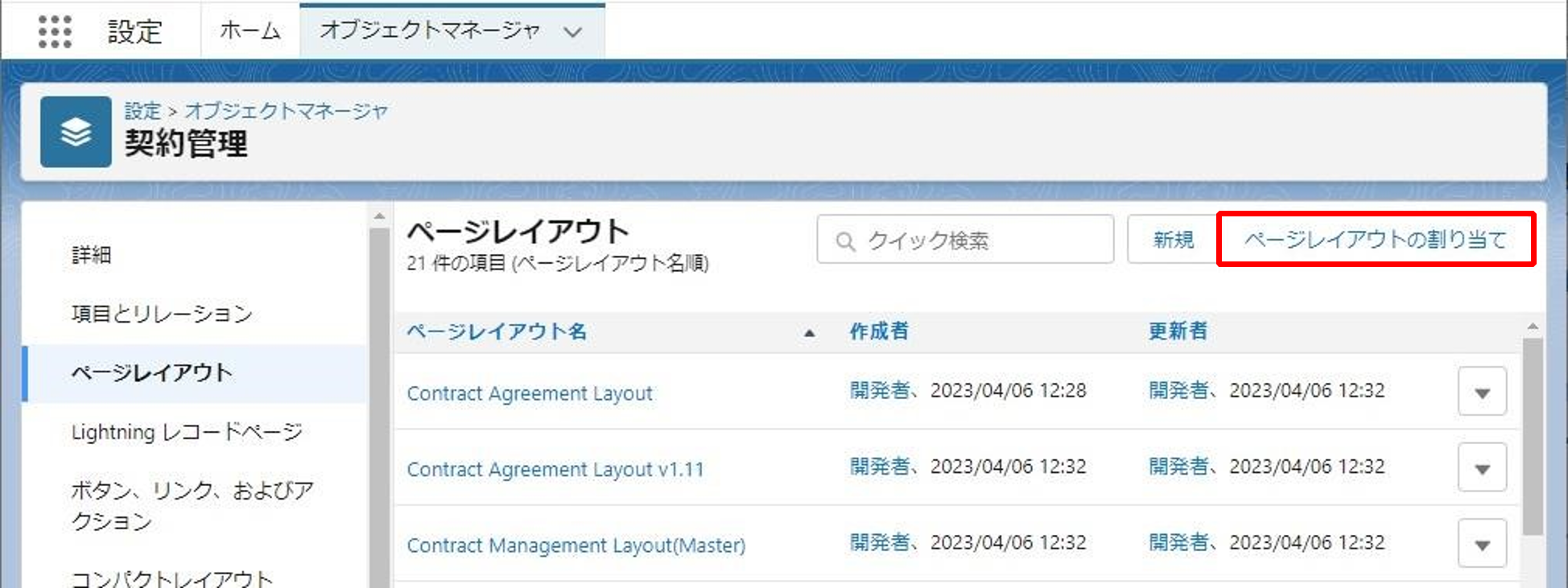This screenshot has height=588, width=1568.
Task: Open Contract Management Layout(Master) link
Action: [x=576, y=545]
